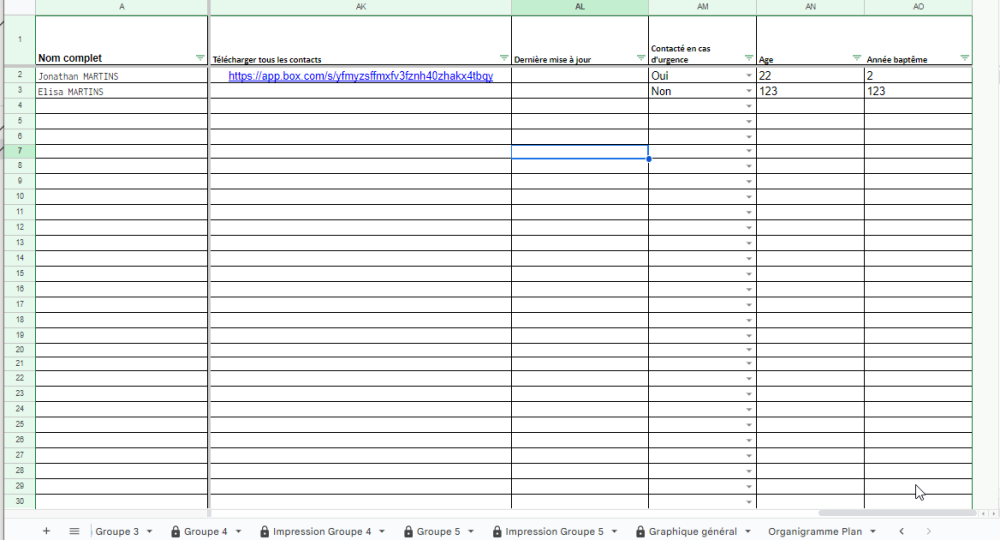Open filter for Contacté en cas d'urgence
Screen dimensions: 1000x540
click(749, 58)
